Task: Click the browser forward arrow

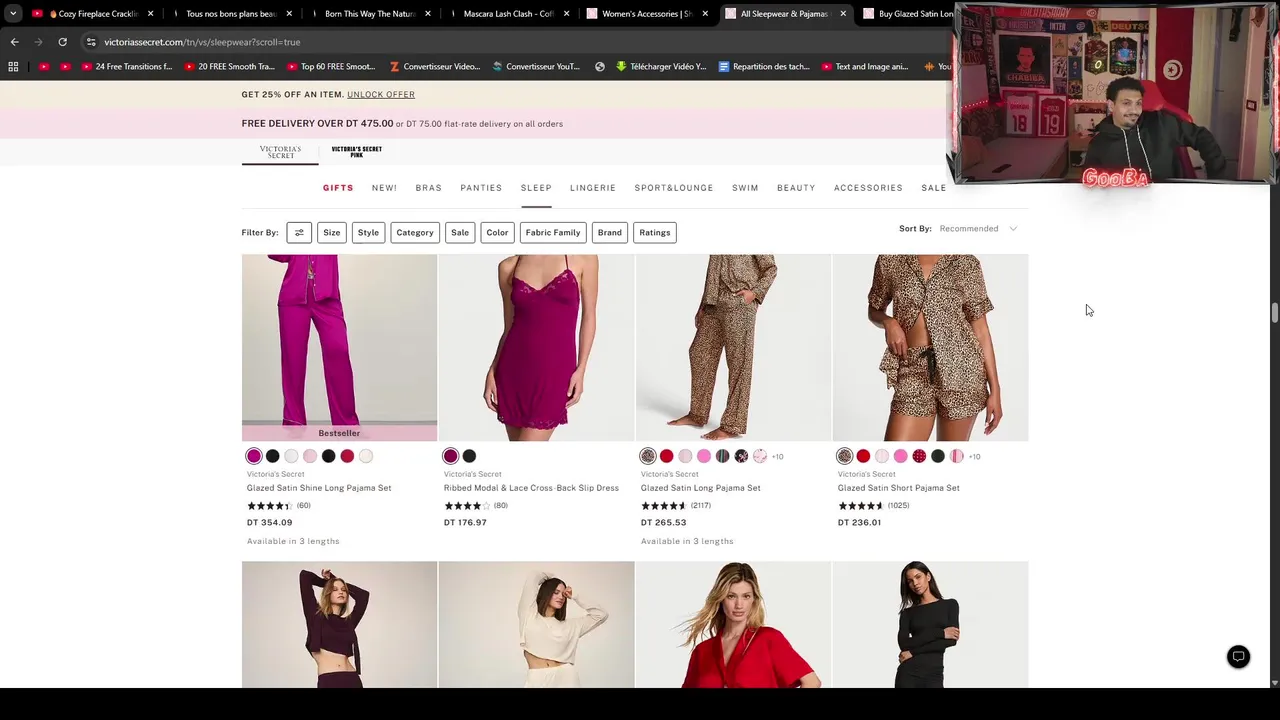Action: coord(38,42)
